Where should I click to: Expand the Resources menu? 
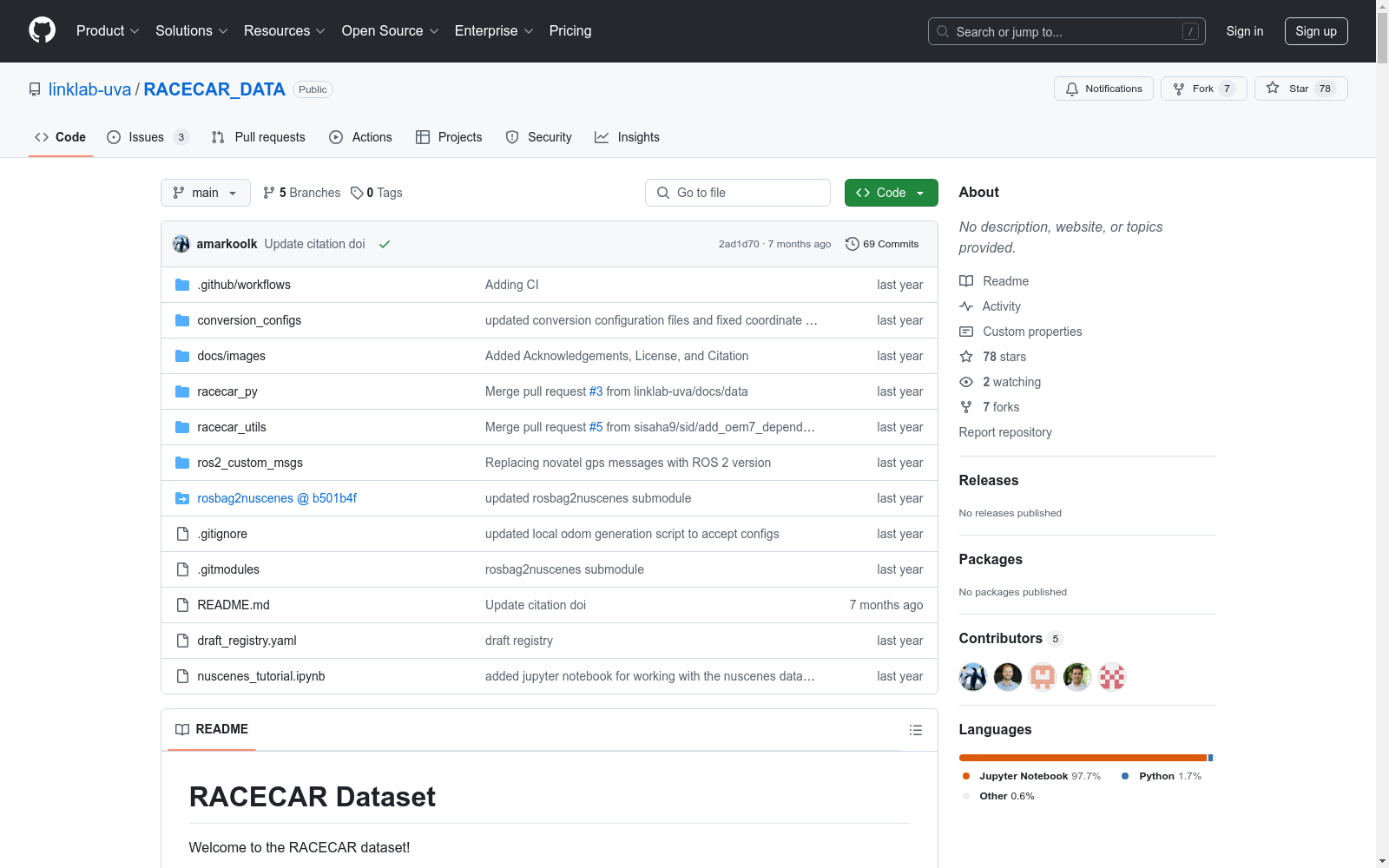(285, 30)
